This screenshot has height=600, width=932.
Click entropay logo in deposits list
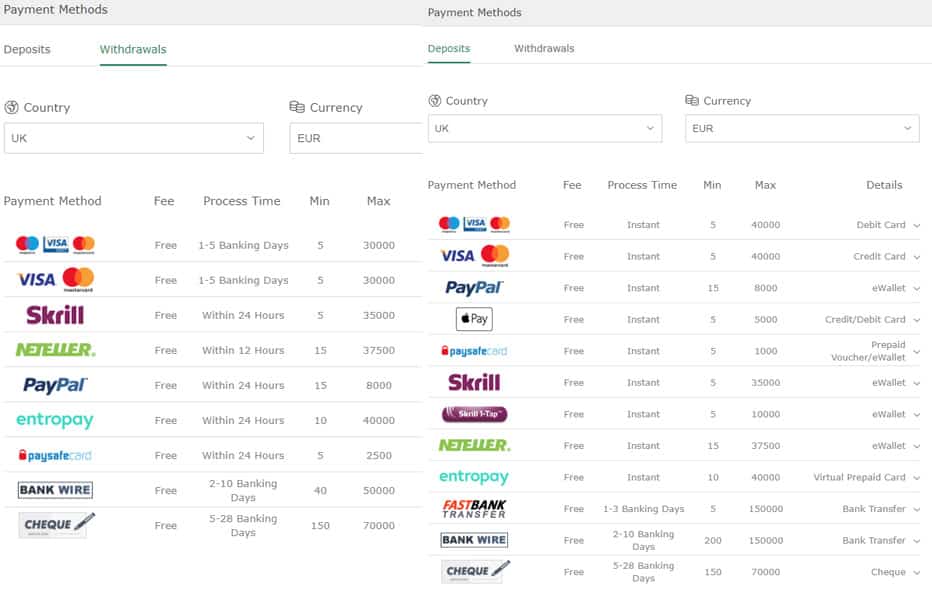(474, 476)
